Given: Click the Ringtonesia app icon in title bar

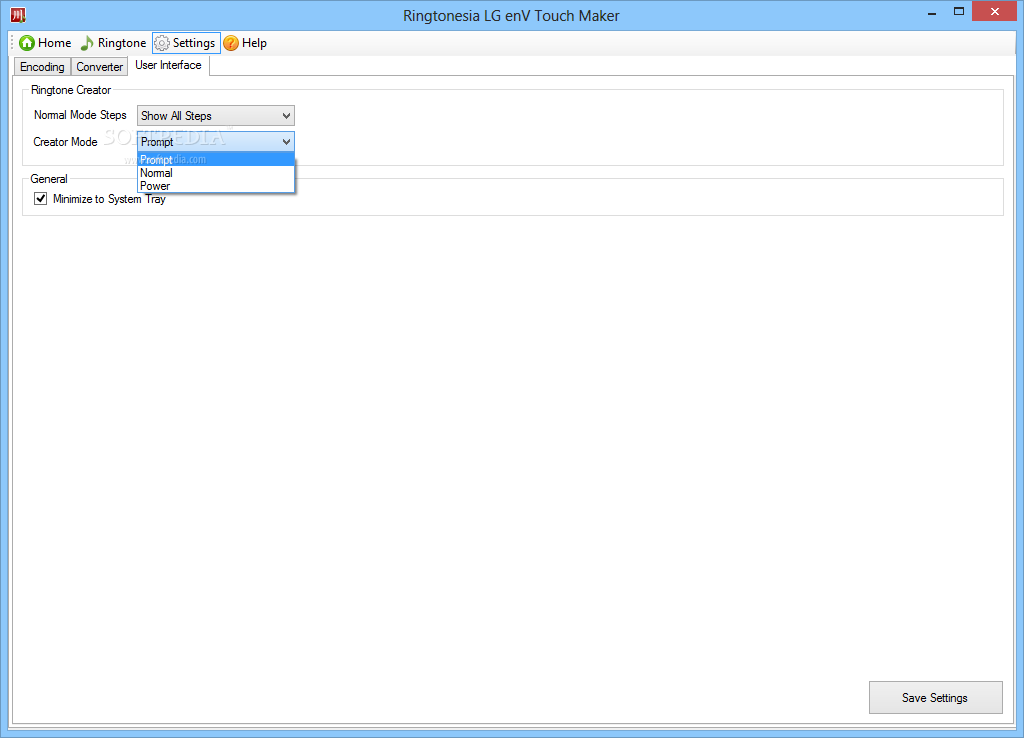Looking at the screenshot, I should (x=18, y=14).
